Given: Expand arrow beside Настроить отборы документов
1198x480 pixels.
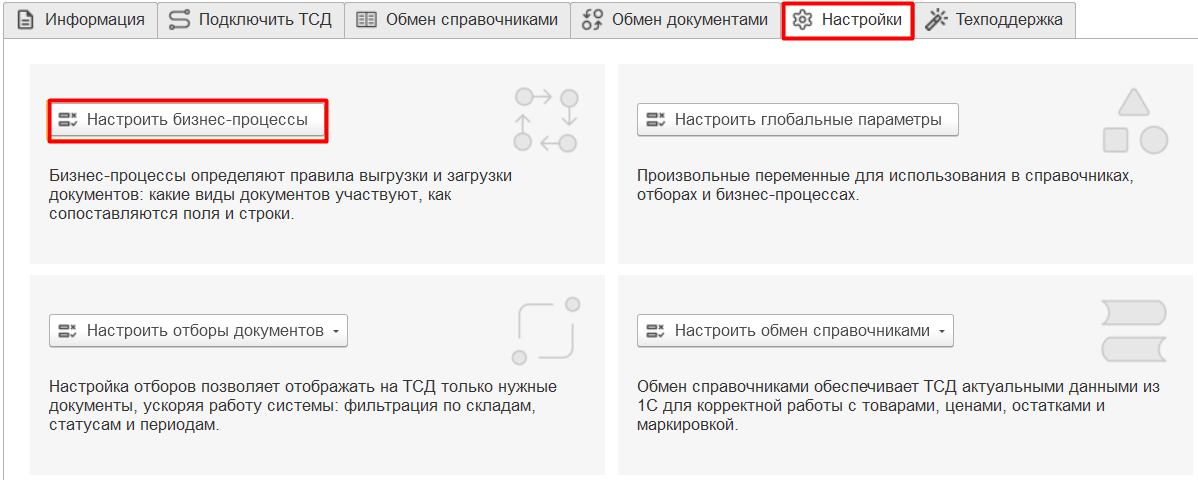Looking at the screenshot, I should click(x=335, y=332).
